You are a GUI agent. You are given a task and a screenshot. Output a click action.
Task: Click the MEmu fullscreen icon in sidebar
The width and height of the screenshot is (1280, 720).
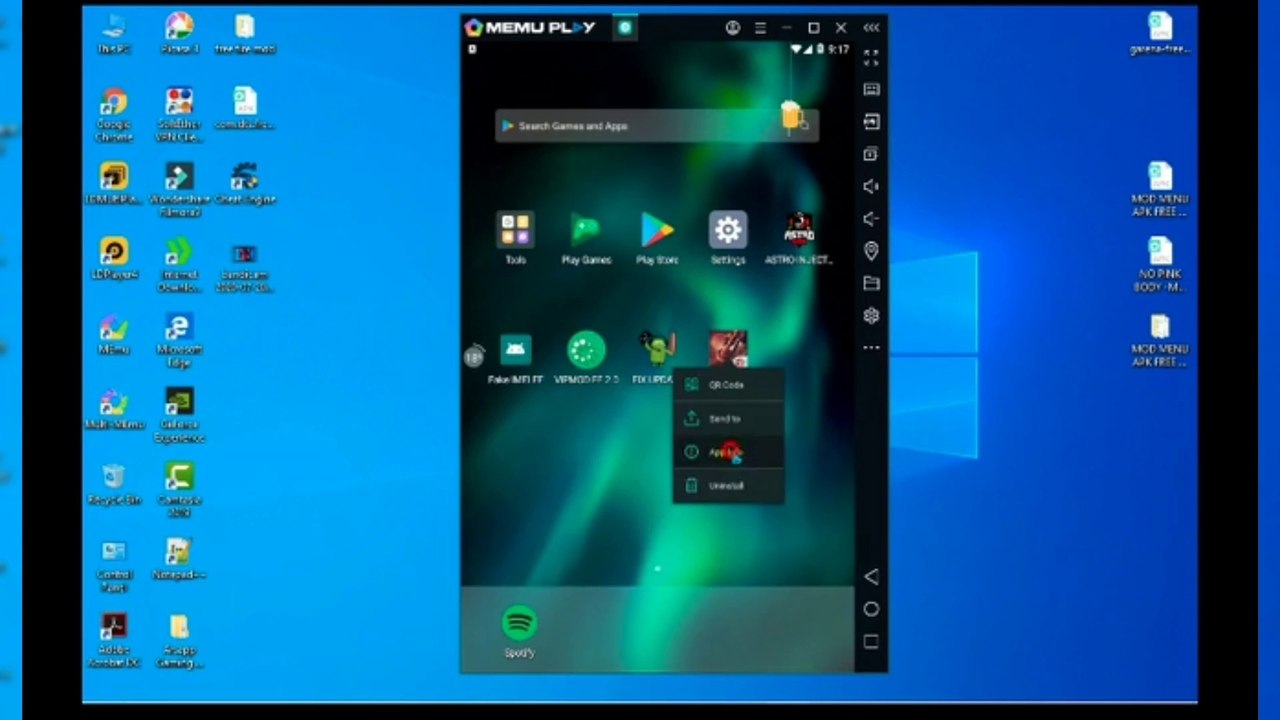click(871, 58)
